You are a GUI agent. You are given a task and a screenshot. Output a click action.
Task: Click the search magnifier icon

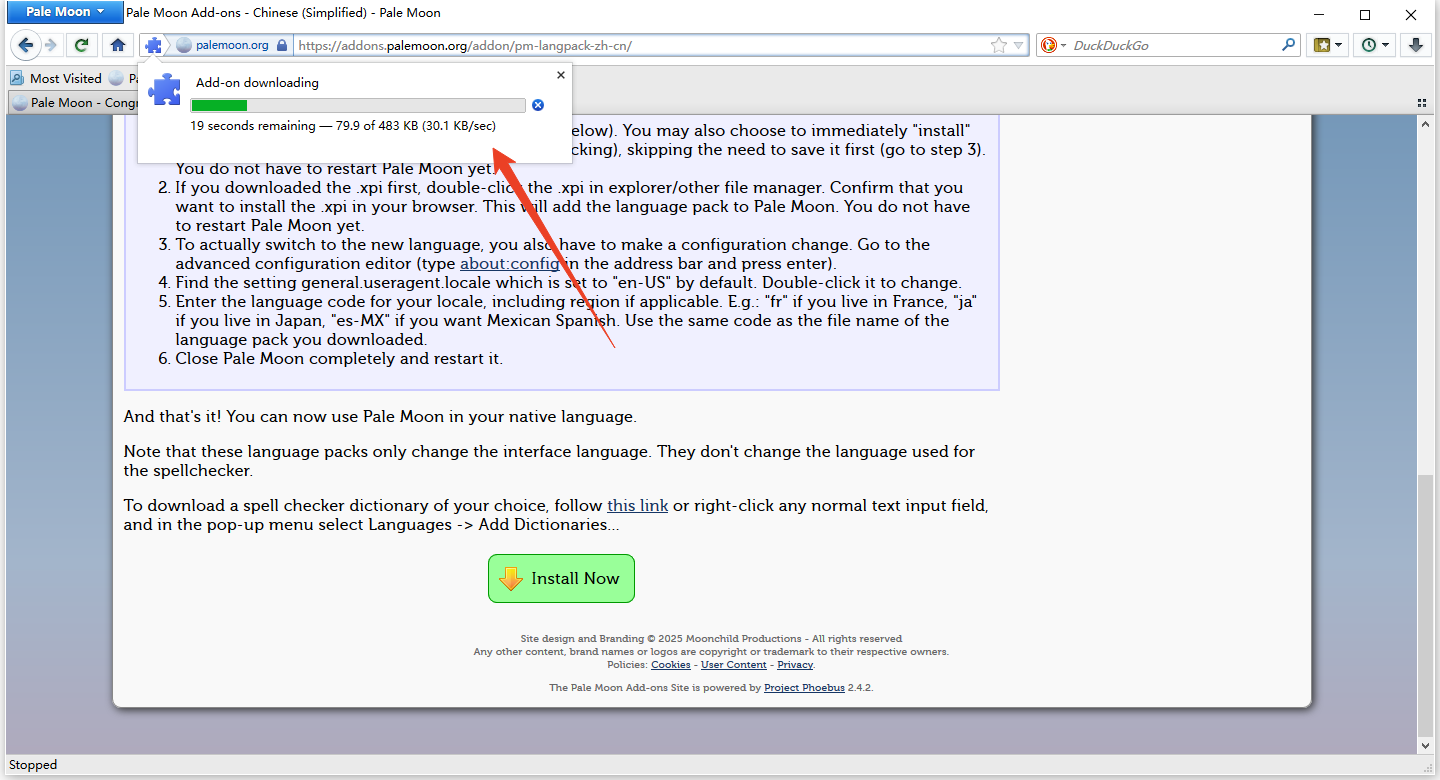click(1289, 45)
